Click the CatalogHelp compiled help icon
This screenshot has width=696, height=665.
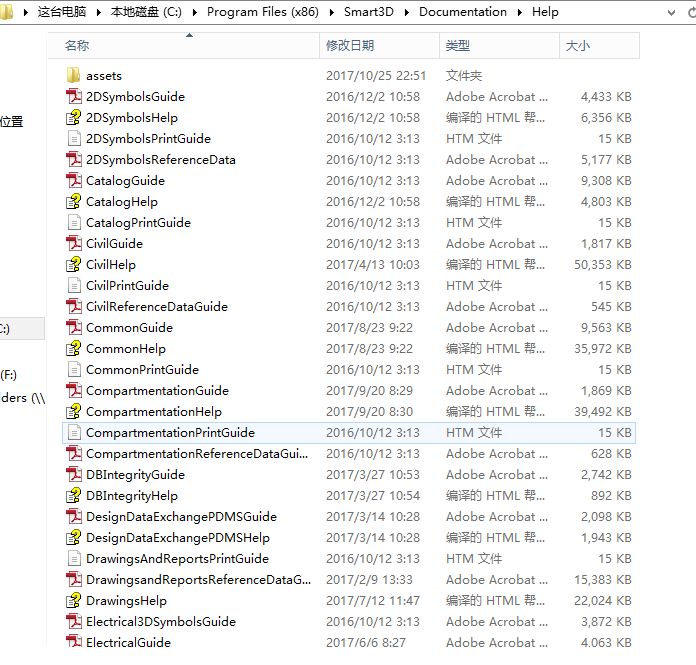coord(74,202)
